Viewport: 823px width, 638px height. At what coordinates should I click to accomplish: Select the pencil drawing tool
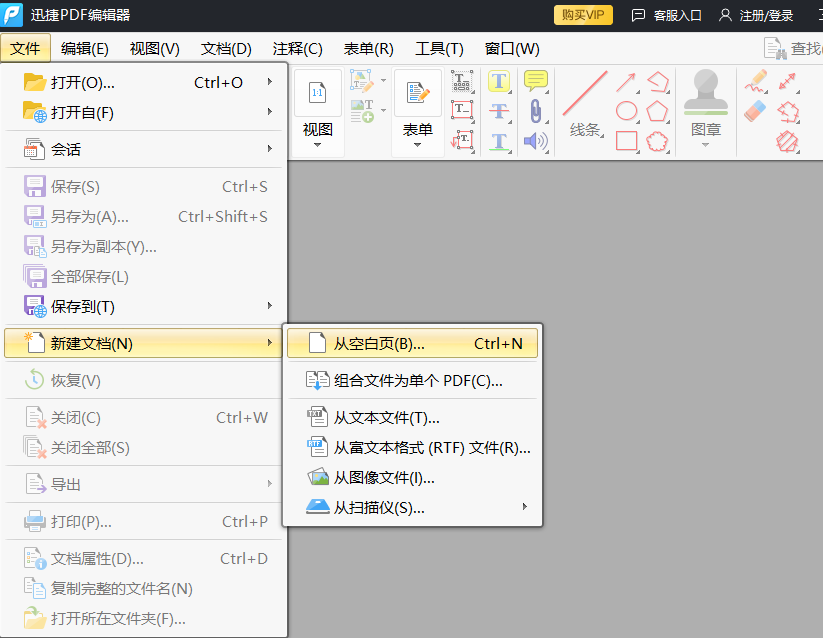756,82
